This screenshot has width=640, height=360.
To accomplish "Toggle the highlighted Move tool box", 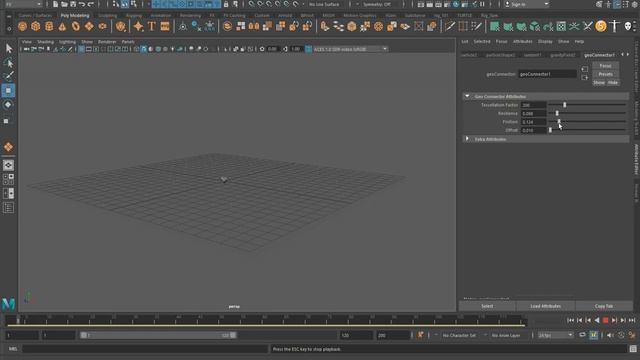I will click(x=8, y=91).
